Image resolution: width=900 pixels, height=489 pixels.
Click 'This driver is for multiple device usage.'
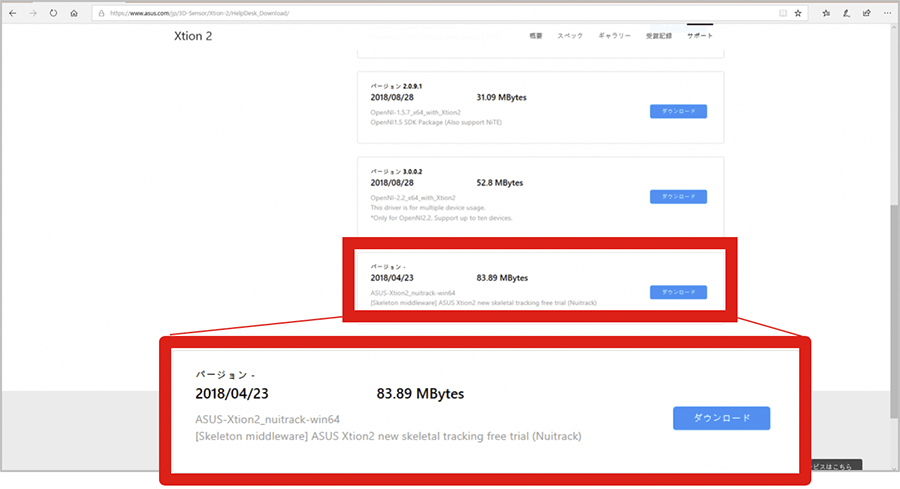coord(428,208)
